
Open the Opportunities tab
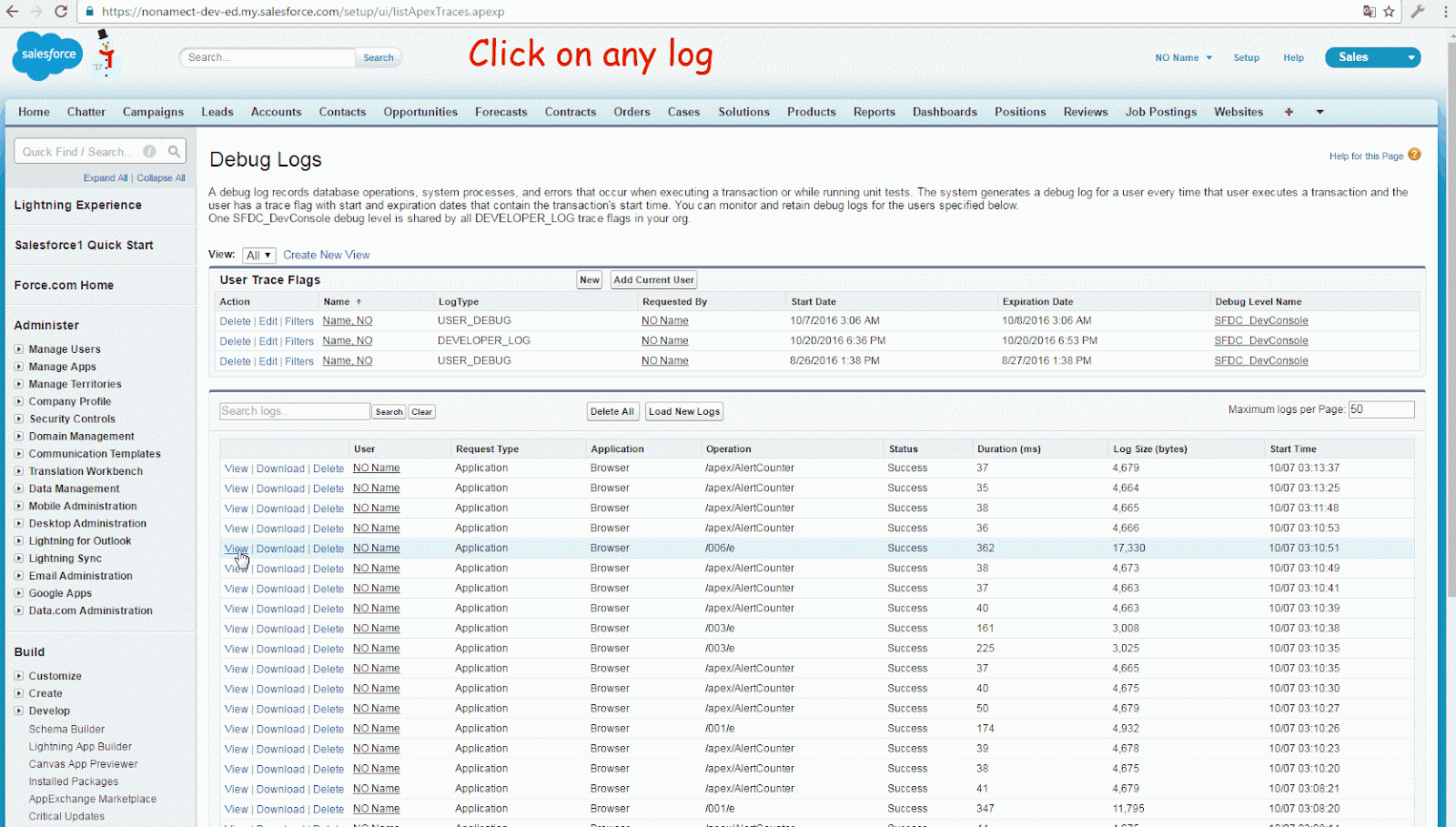[420, 112]
